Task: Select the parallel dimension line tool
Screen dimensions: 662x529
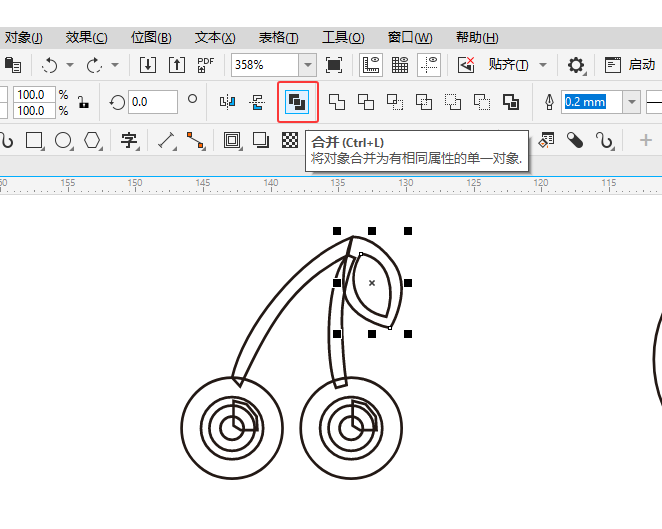Action: (x=166, y=141)
